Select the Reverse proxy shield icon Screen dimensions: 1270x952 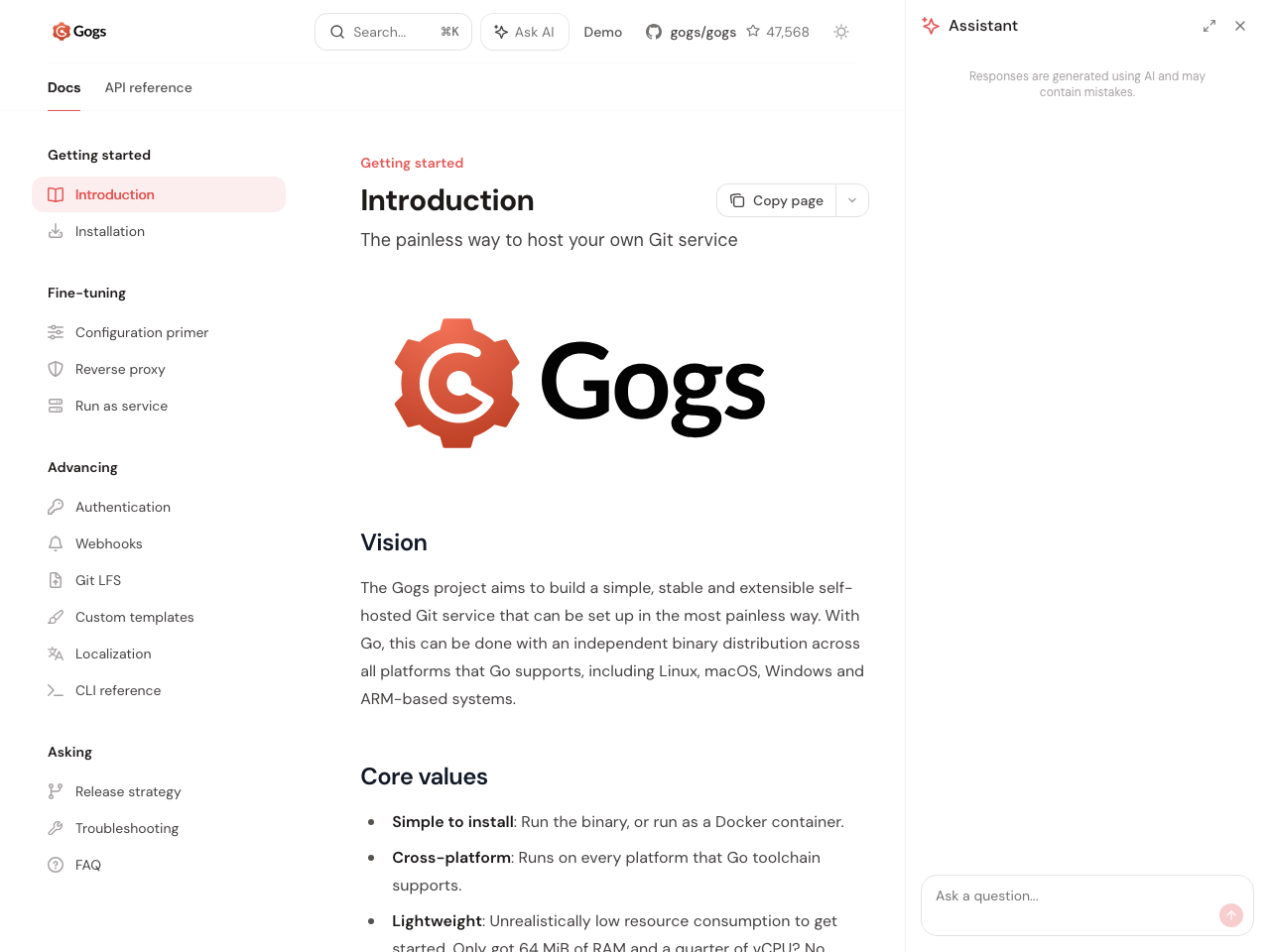[x=56, y=369]
